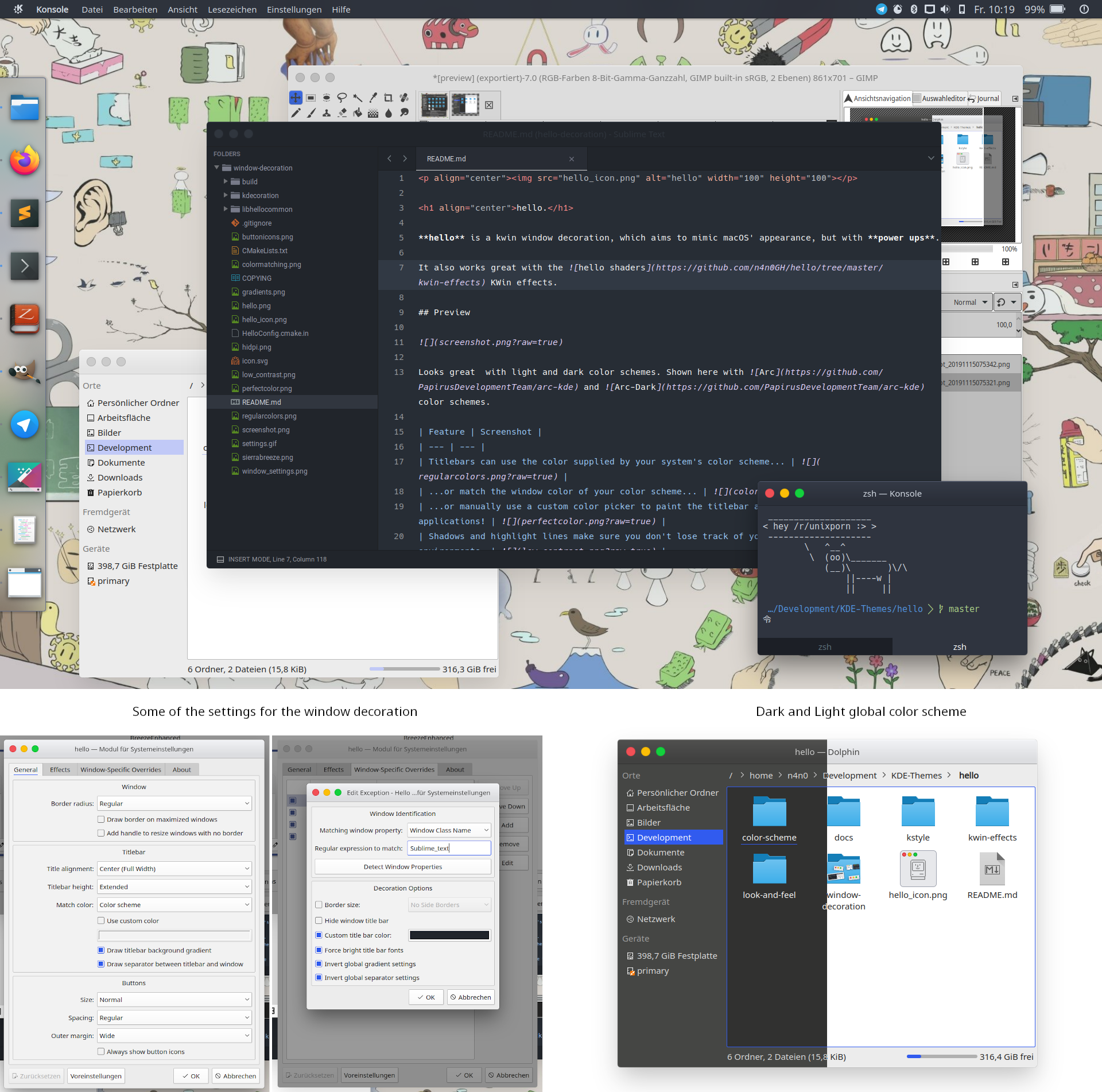Click the 'Detect Window Properties' button

(x=402, y=866)
